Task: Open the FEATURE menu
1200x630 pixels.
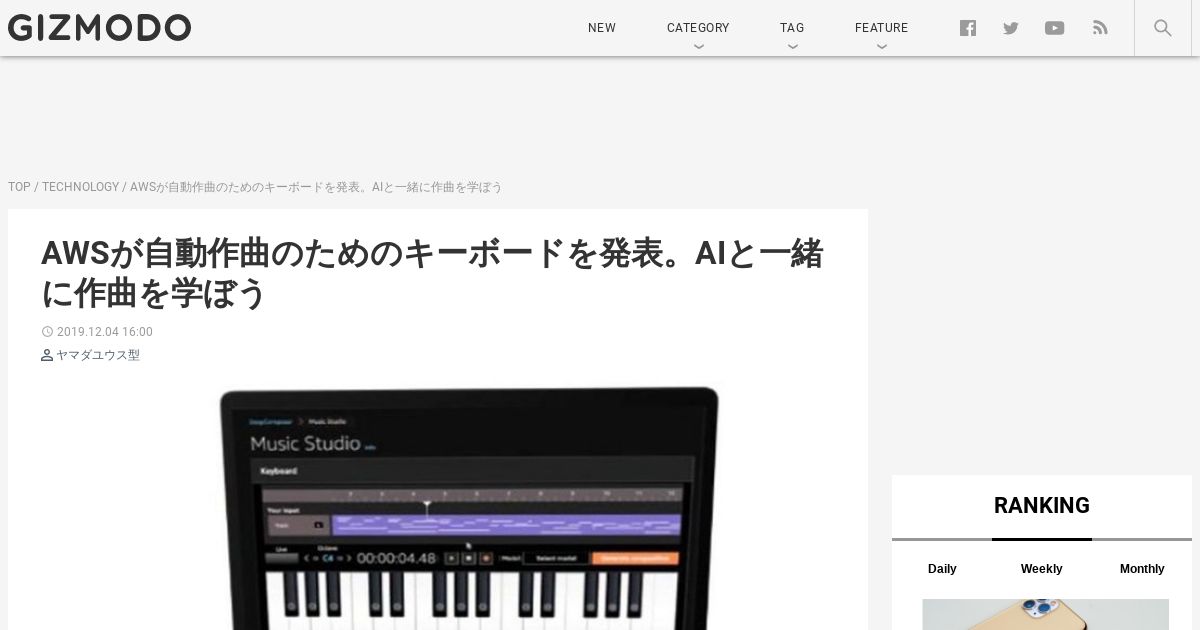Action: click(x=881, y=28)
